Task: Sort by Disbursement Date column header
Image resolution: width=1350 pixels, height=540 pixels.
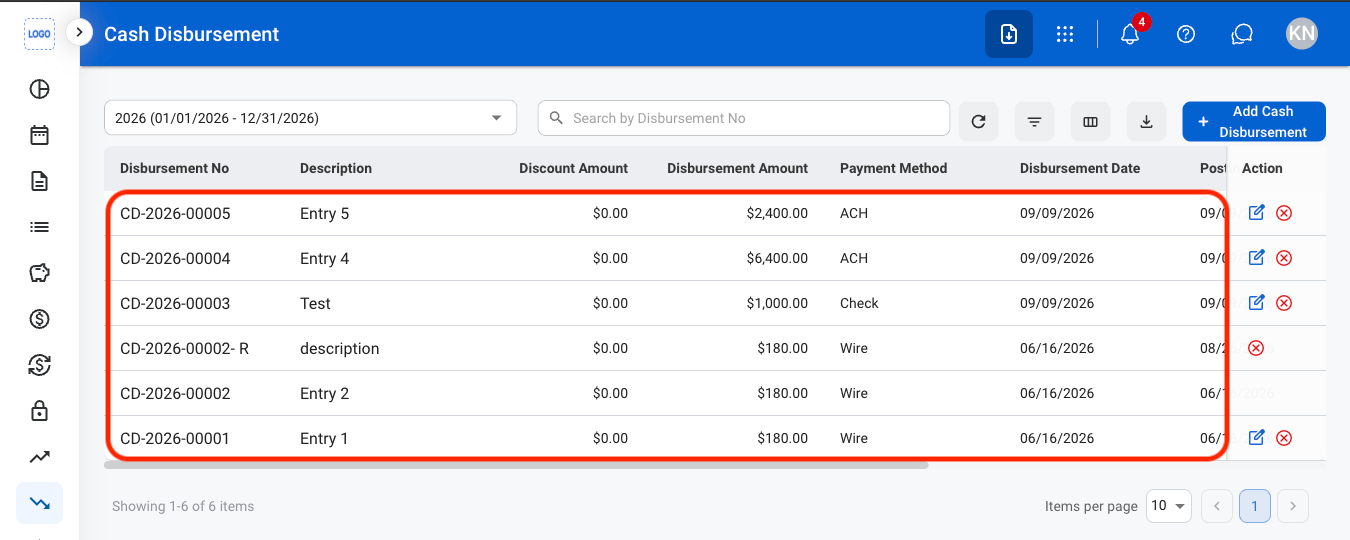Action: point(1080,168)
